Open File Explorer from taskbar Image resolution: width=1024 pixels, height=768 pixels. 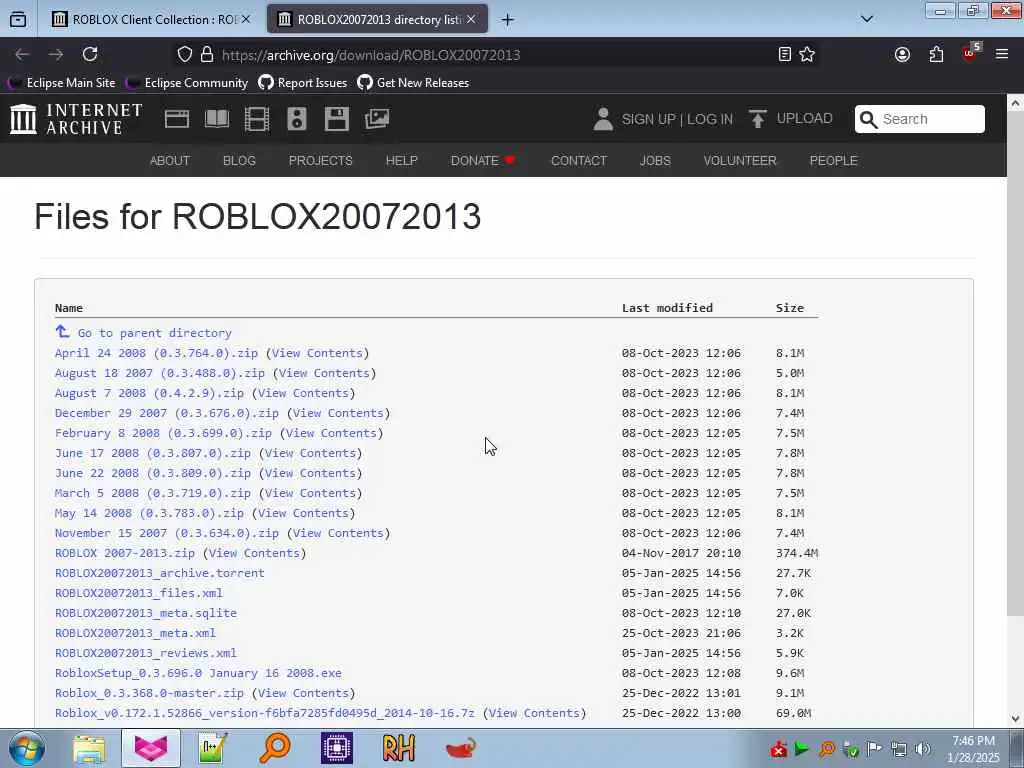[89, 748]
